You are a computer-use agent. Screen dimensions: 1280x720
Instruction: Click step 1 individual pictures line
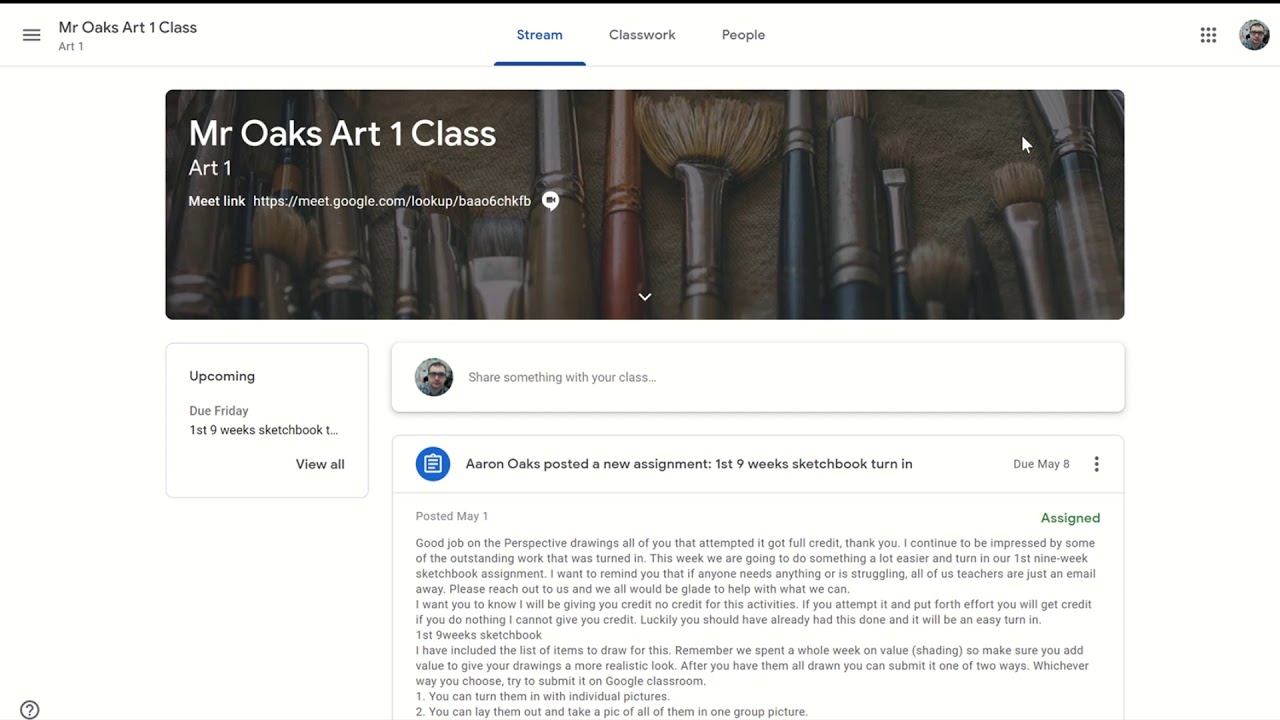pos(543,696)
